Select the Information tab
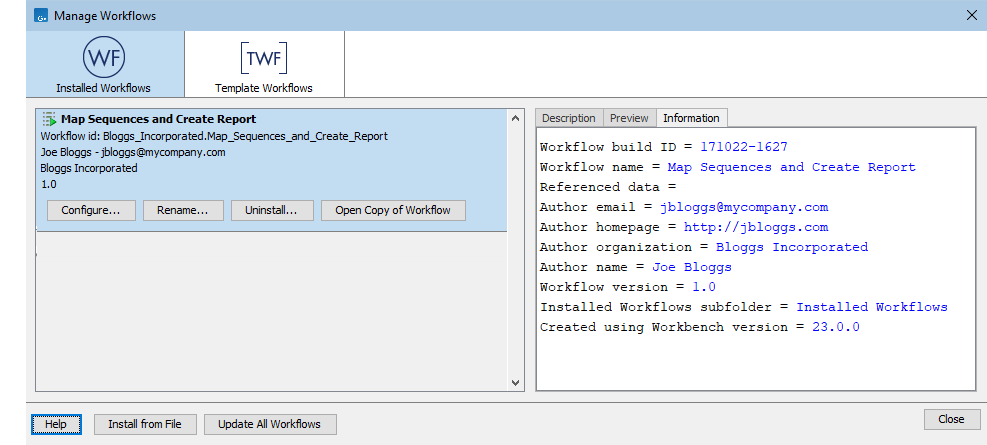987x445 pixels. tap(691, 118)
